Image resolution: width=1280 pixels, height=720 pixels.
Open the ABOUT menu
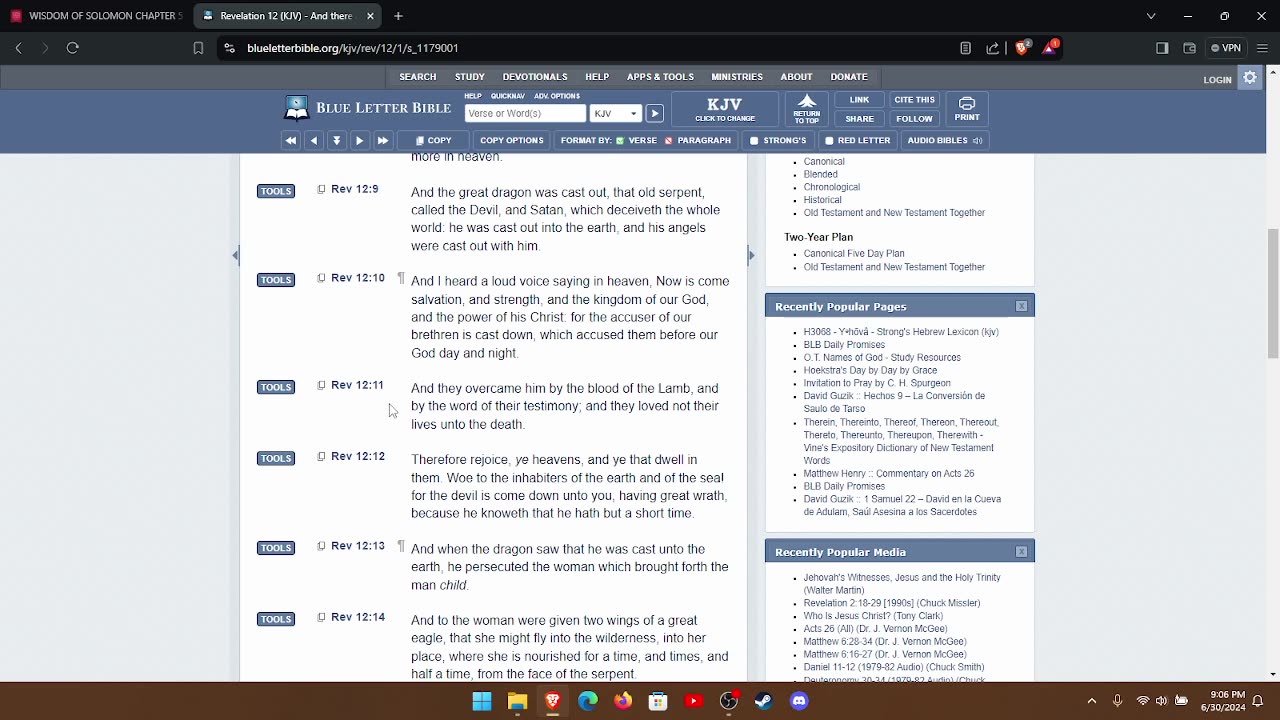click(796, 77)
